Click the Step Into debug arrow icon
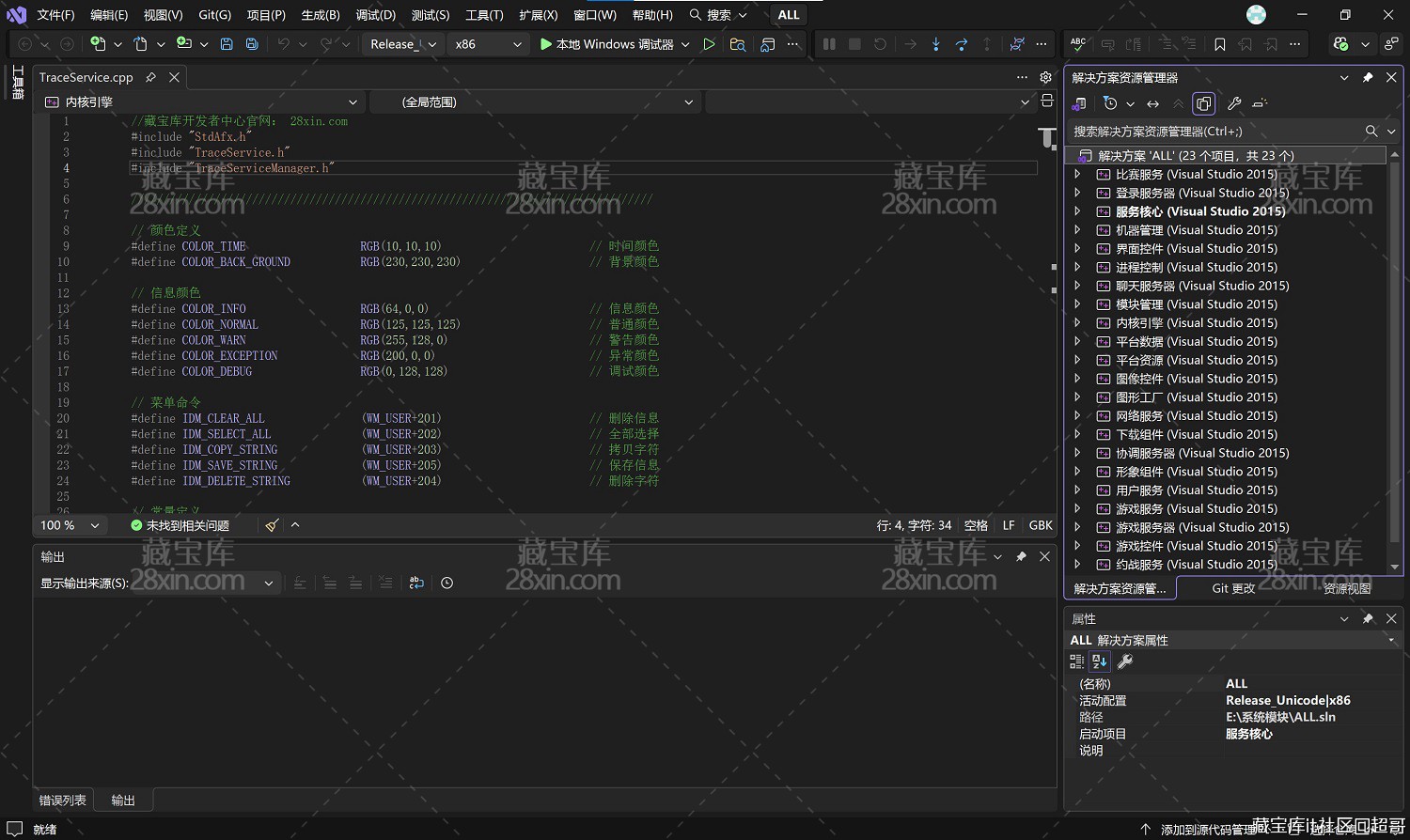1410x840 pixels. 935,44
